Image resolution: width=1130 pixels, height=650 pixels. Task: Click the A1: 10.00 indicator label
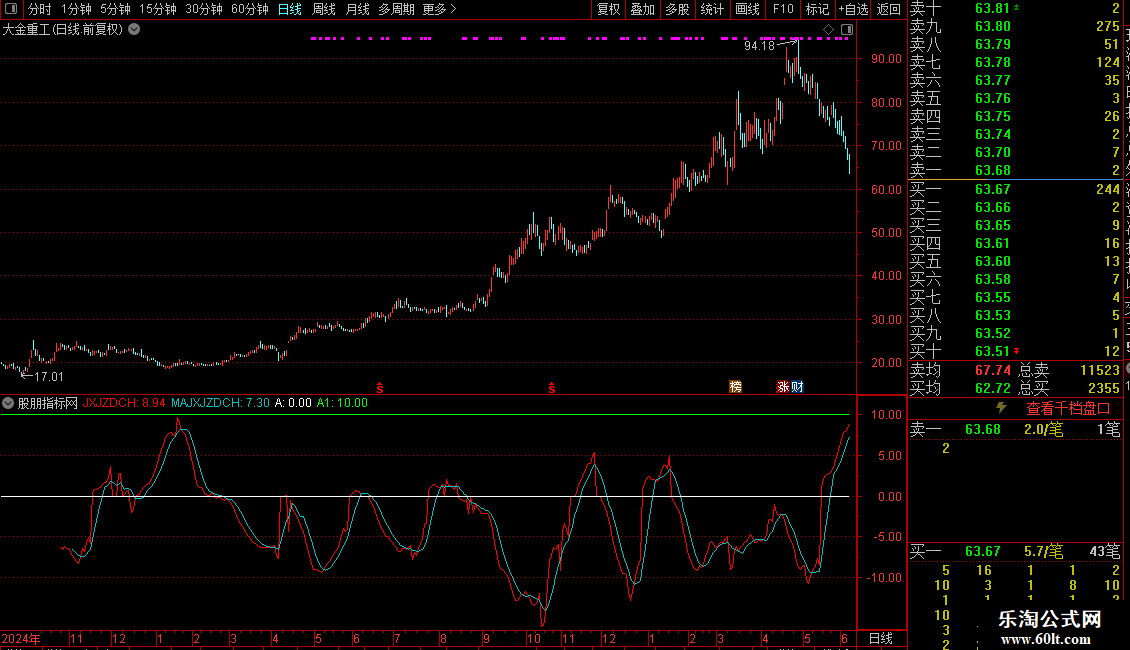pyautogui.click(x=342, y=403)
